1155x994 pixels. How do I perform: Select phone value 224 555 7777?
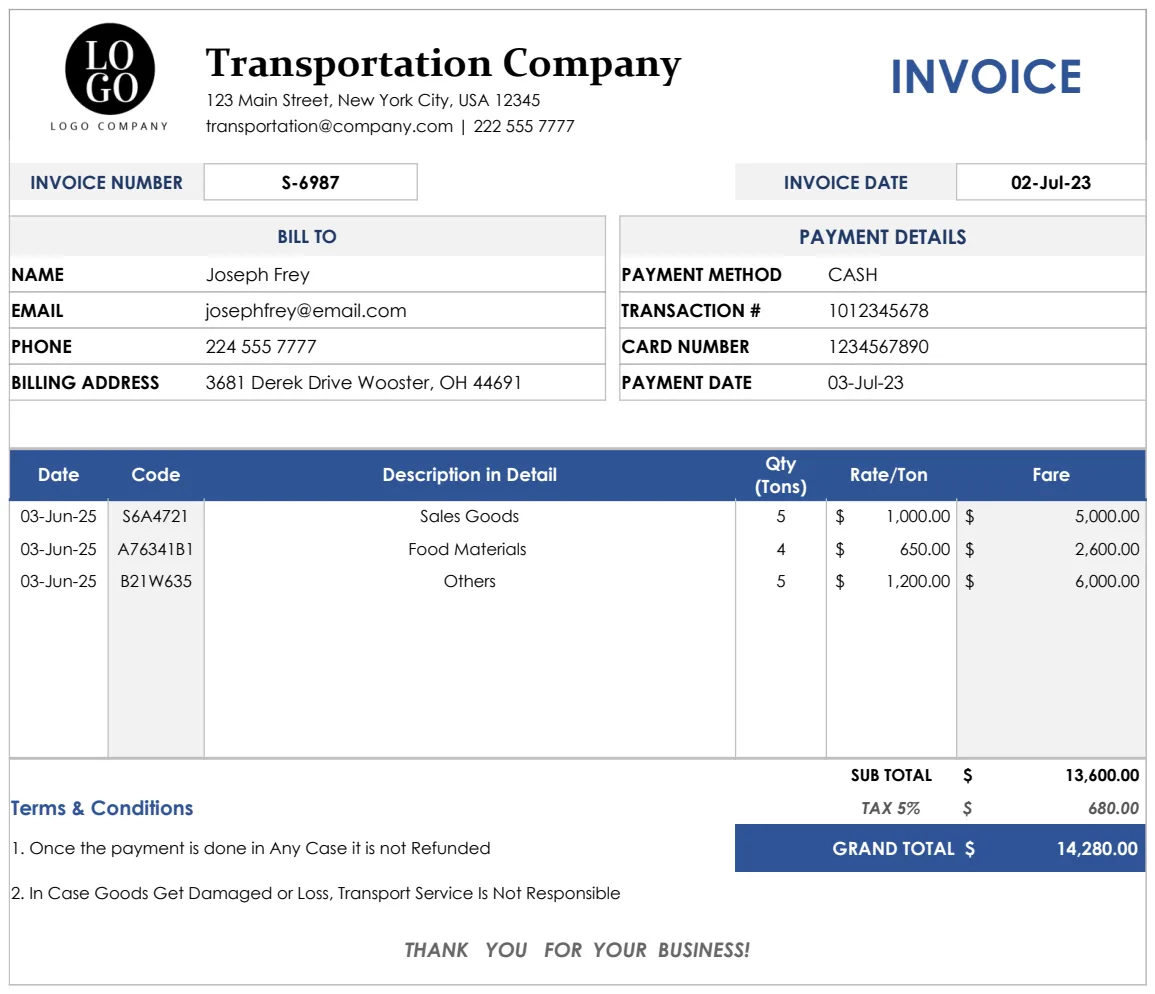coord(261,346)
